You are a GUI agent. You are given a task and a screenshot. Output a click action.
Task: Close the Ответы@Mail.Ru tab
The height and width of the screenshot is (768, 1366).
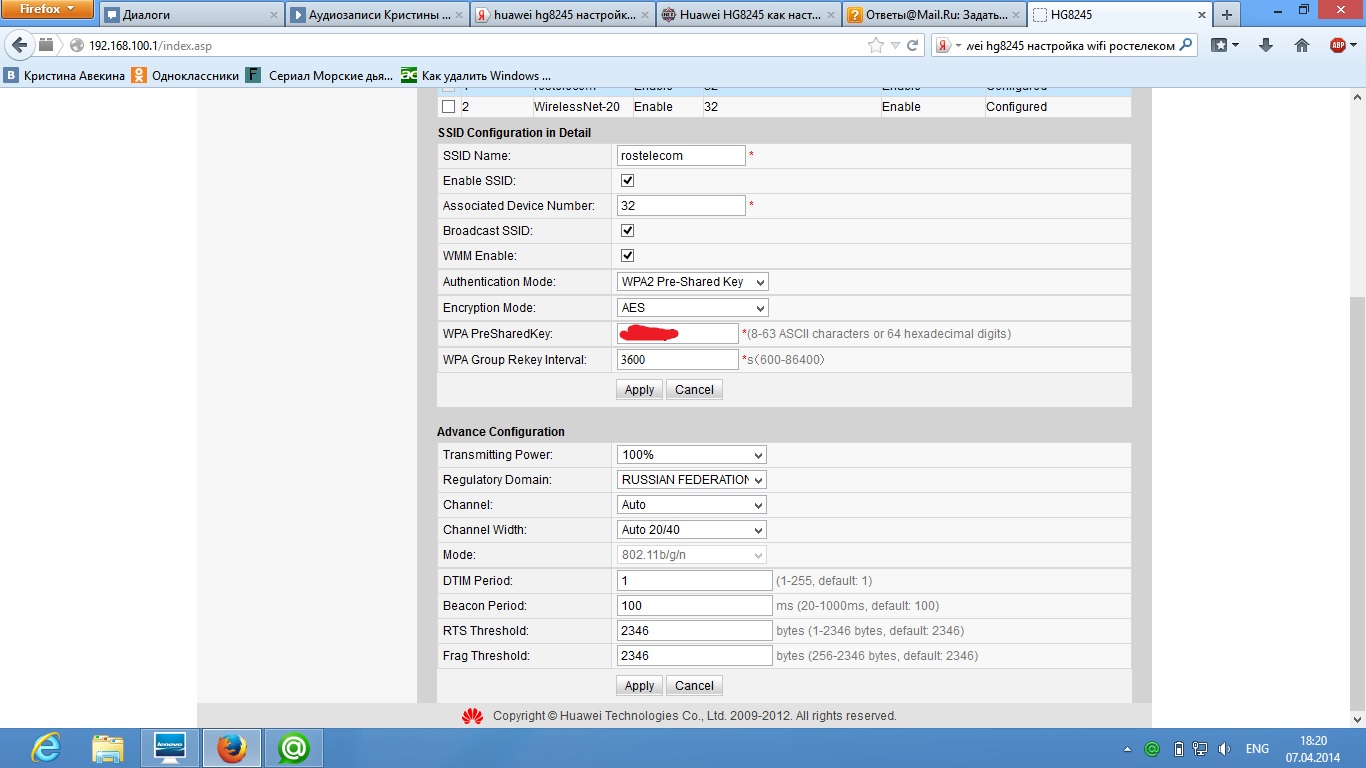[x=1015, y=16]
